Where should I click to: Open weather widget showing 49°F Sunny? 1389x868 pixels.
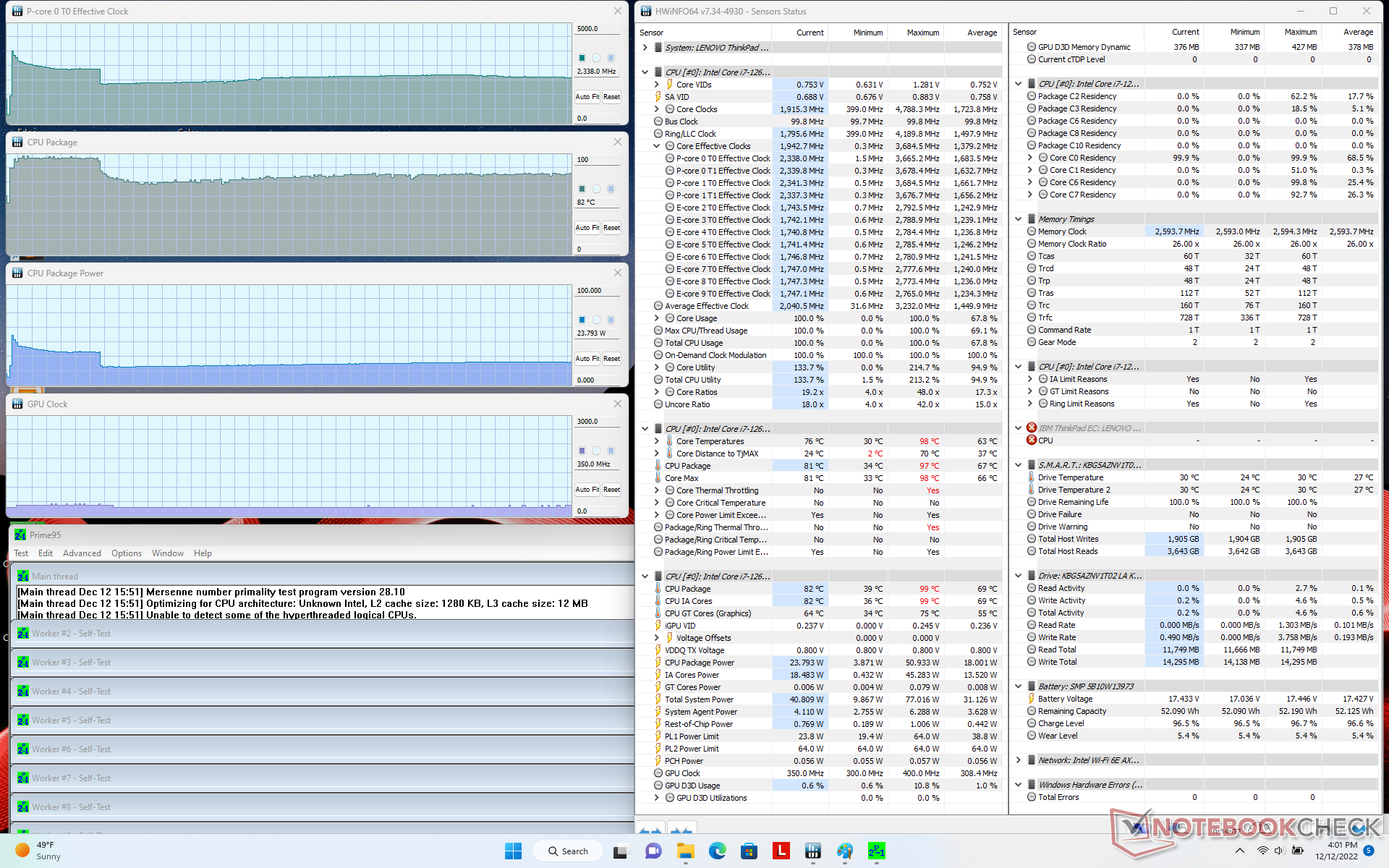tap(40, 851)
